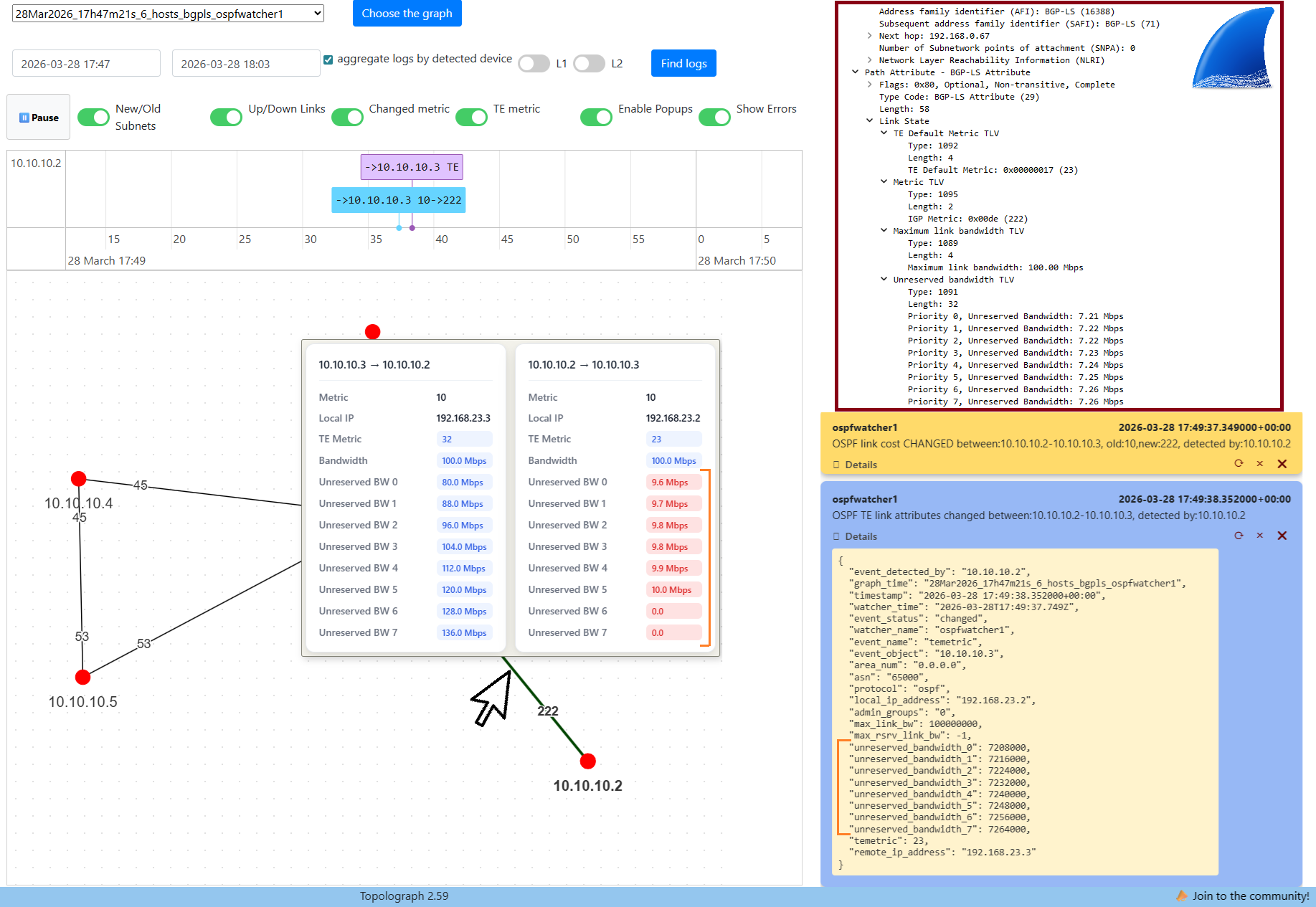Click the community icon in the footer
Image resolution: width=1316 pixels, height=907 pixels.
1182,896
